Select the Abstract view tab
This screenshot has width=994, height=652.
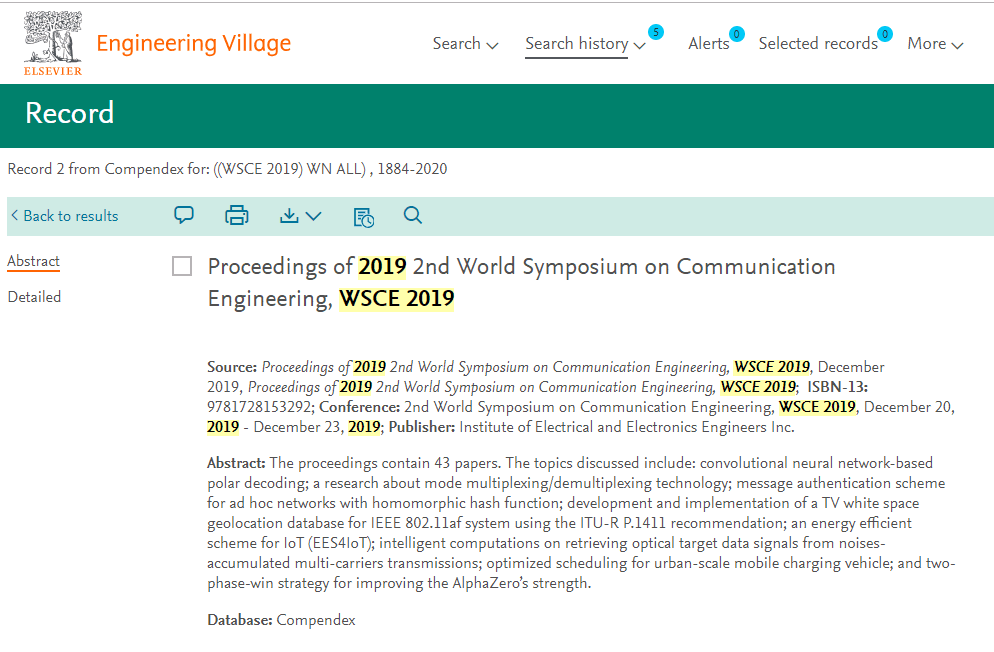click(34, 261)
